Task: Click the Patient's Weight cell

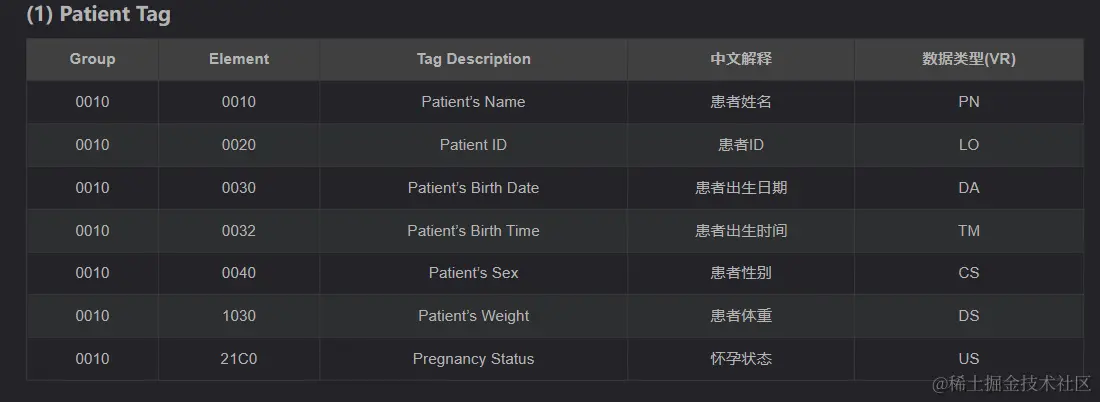Action: 473,316
